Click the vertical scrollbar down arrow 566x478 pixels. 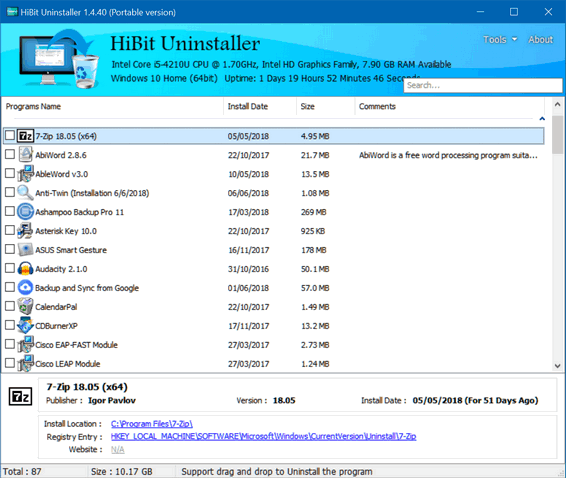558,366
